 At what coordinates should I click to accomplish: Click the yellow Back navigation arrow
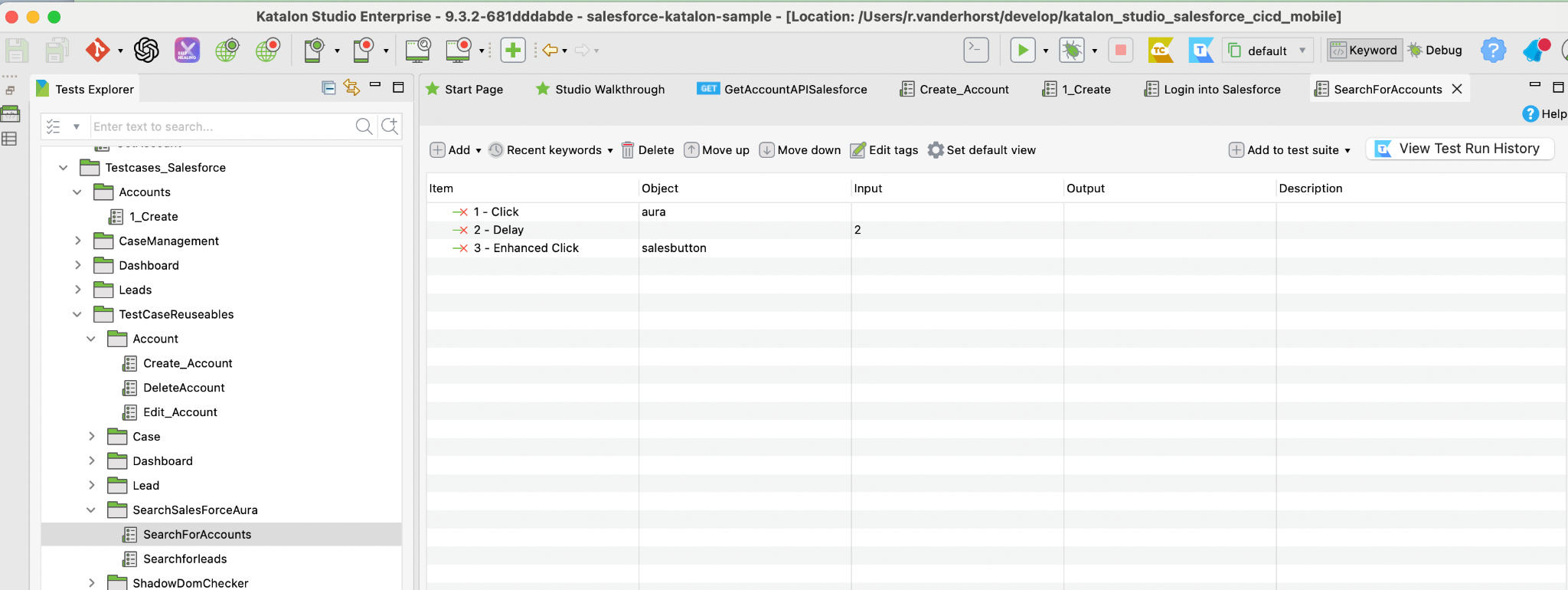(x=550, y=51)
